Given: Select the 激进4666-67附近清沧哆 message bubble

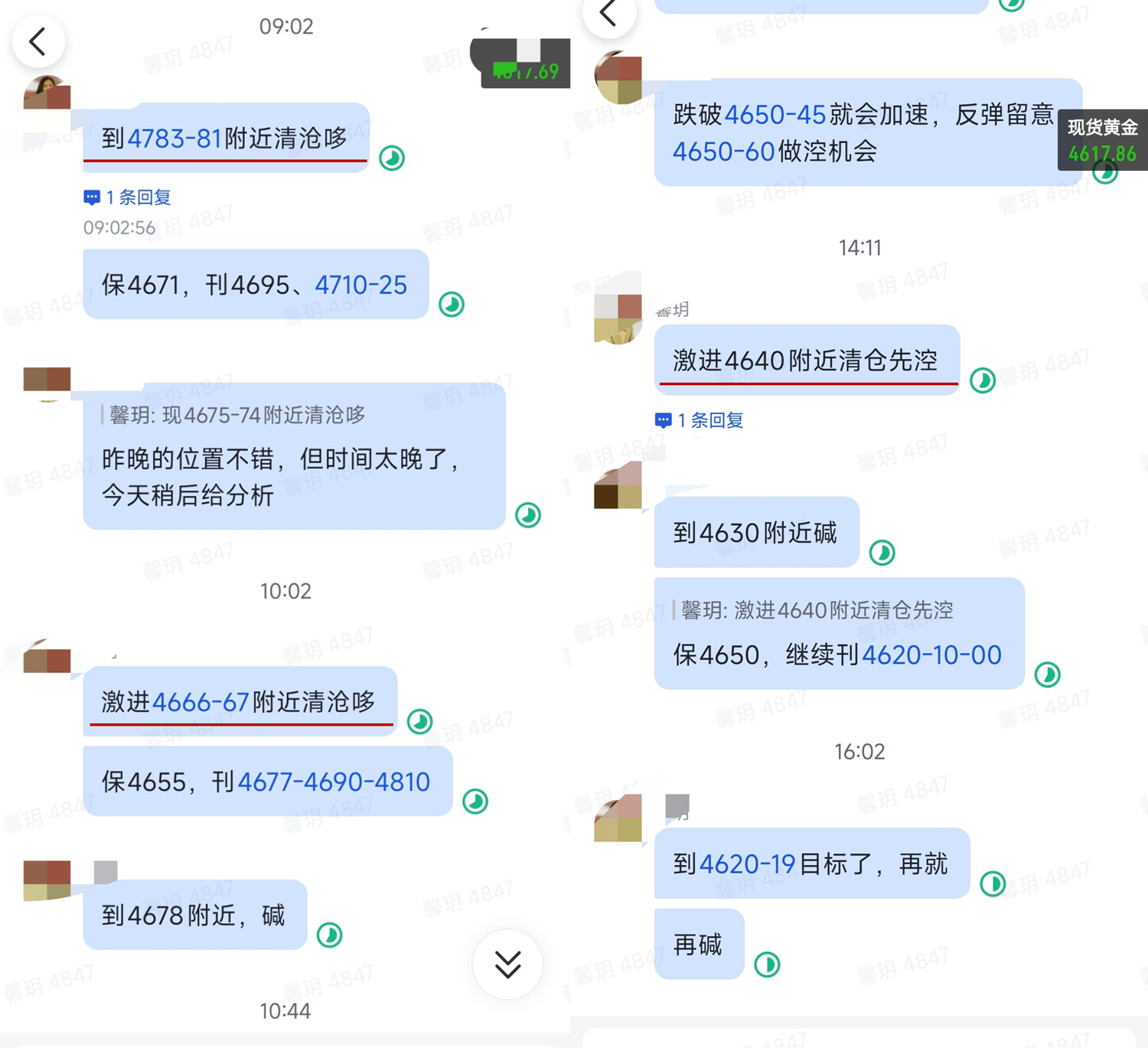Looking at the screenshot, I should point(240,701).
